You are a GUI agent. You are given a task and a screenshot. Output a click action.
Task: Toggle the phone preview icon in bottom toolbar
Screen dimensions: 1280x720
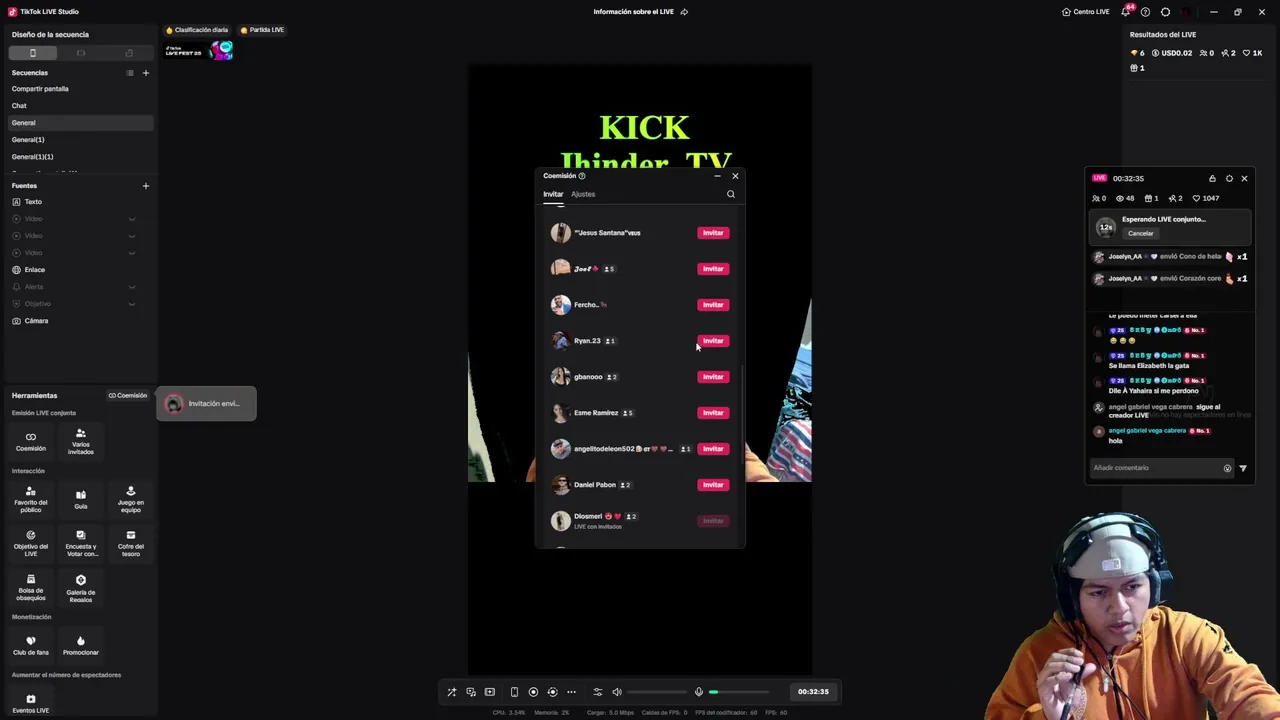pos(514,692)
